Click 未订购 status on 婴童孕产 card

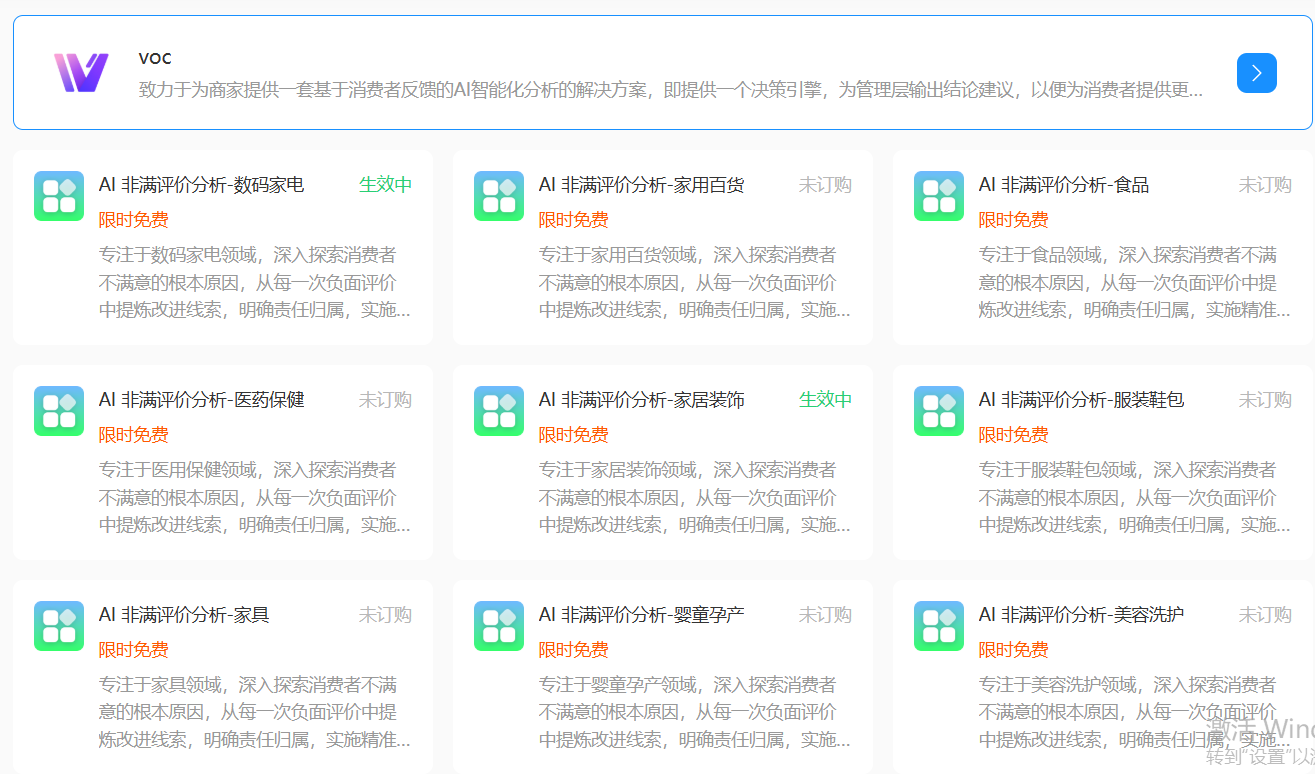tap(826, 615)
